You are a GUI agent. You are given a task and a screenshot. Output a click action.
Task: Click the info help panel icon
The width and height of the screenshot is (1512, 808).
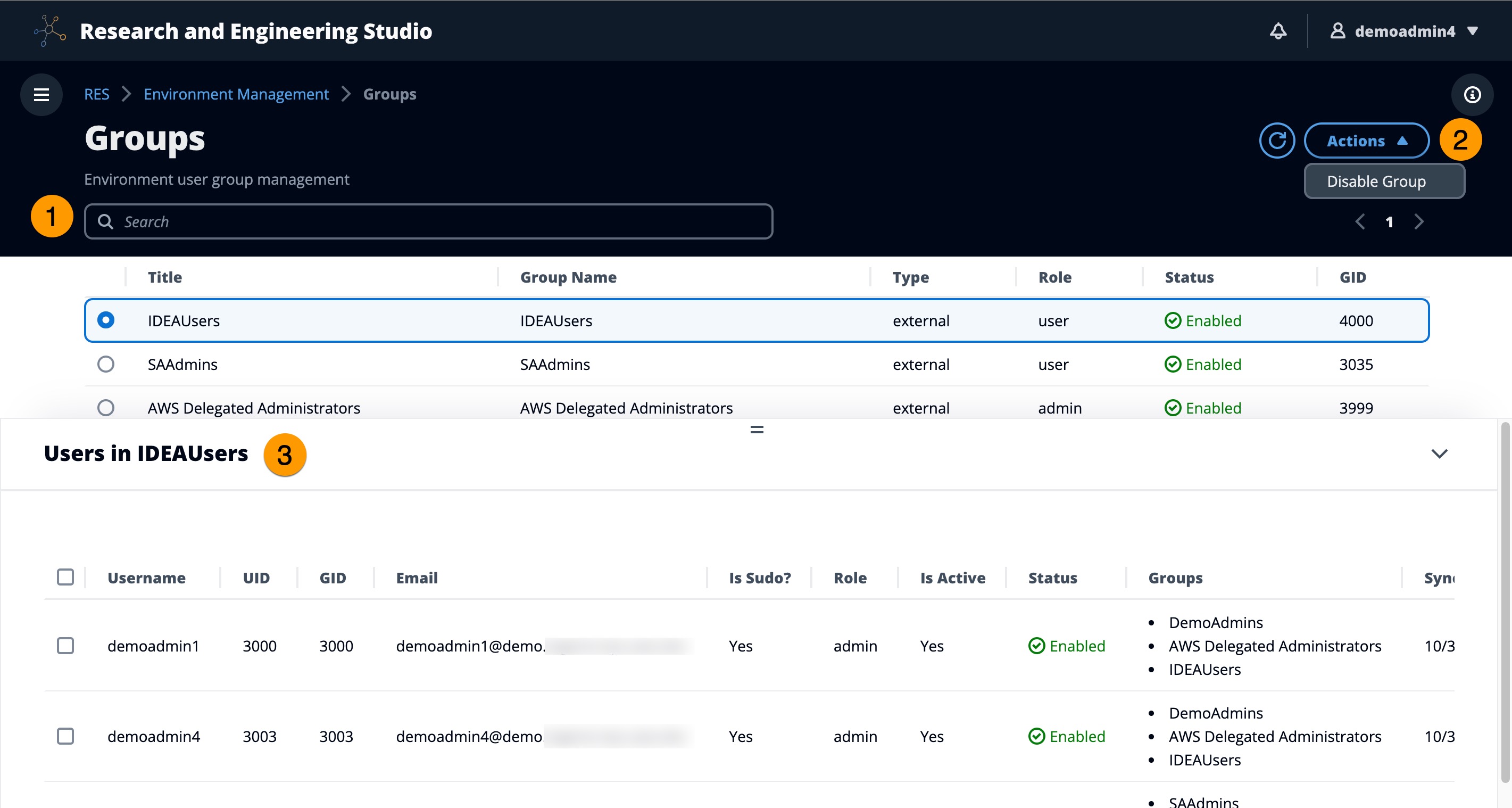pyautogui.click(x=1472, y=95)
